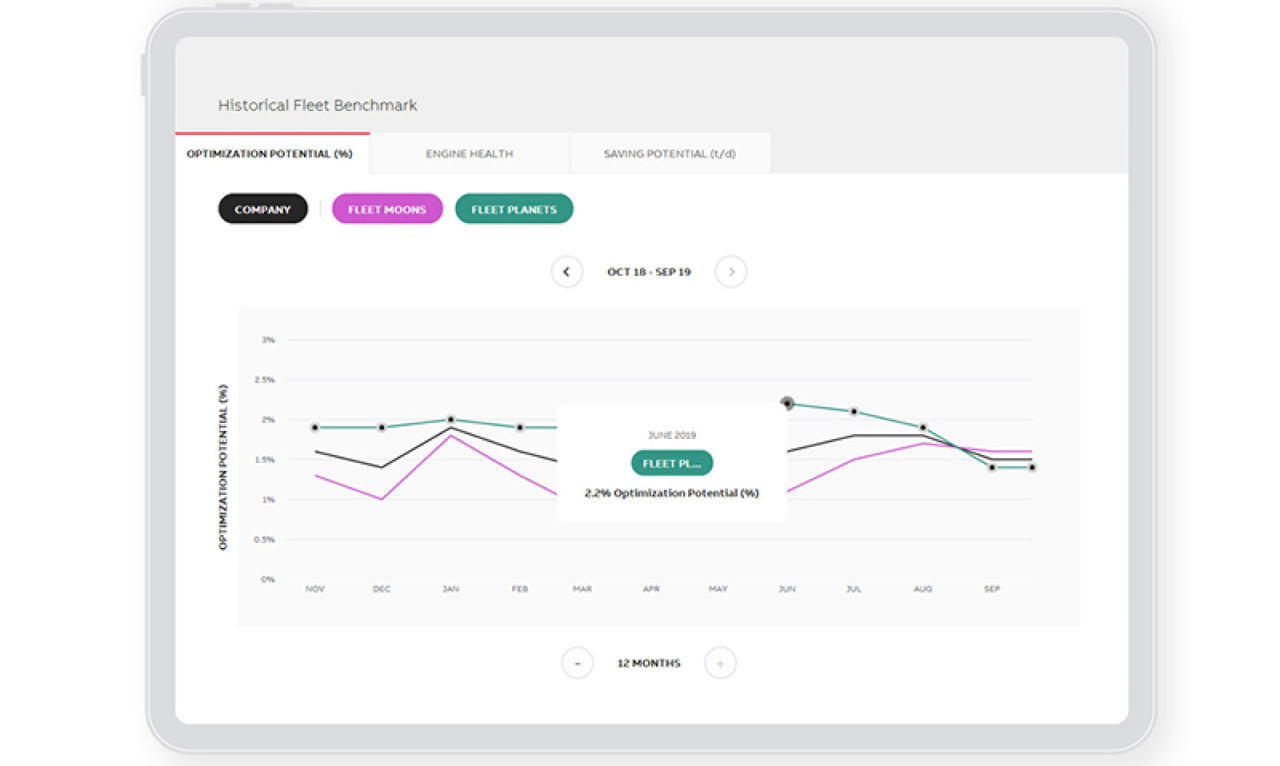Increase time span with plus button
The image size is (1280, 766).
[x=720, y=663]
